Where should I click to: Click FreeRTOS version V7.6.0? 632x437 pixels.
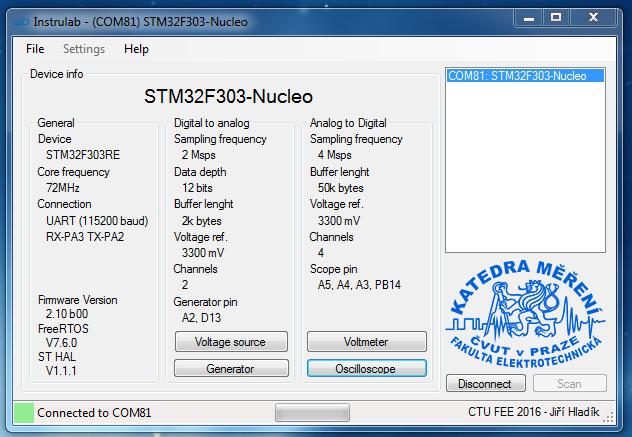(61, 343)
